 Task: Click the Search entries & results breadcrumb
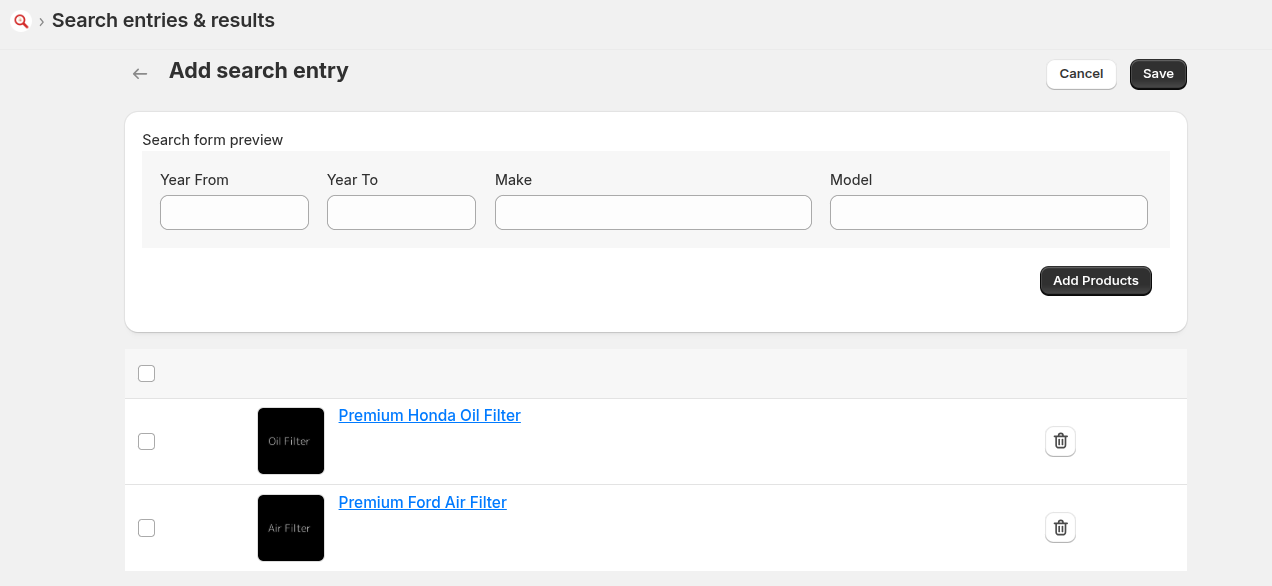click(163, 21)
